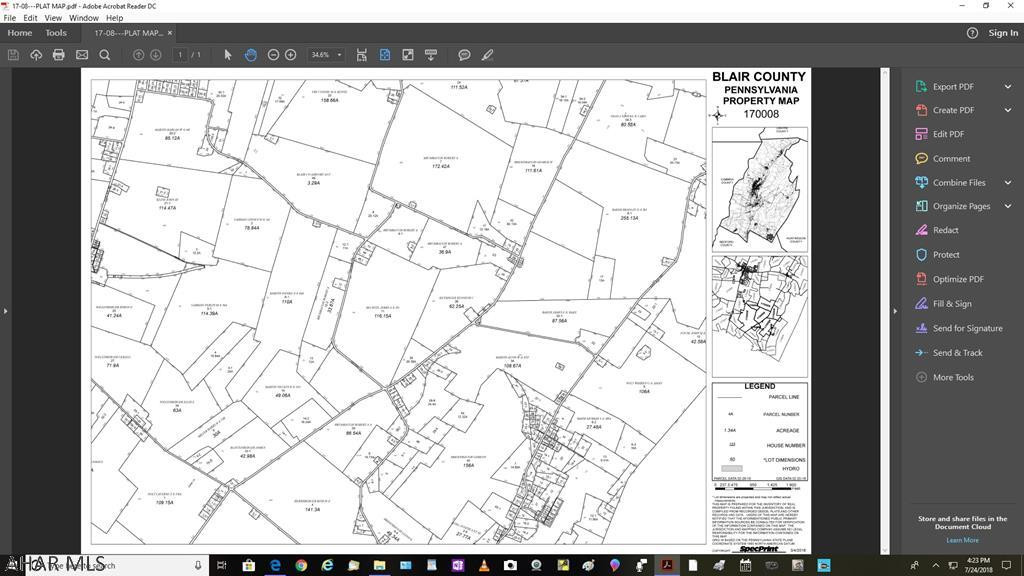Click the Add comment speech bubble icon

coord(464,55)
